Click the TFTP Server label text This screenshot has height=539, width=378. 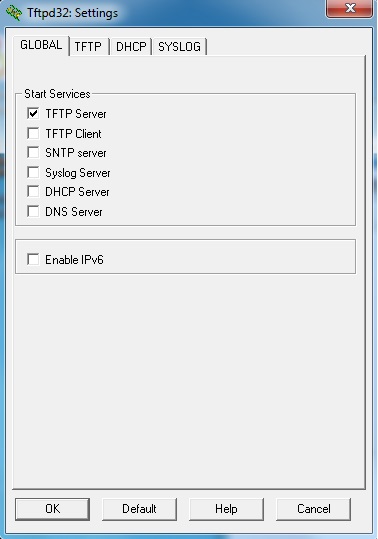click(x=76, y=114)
